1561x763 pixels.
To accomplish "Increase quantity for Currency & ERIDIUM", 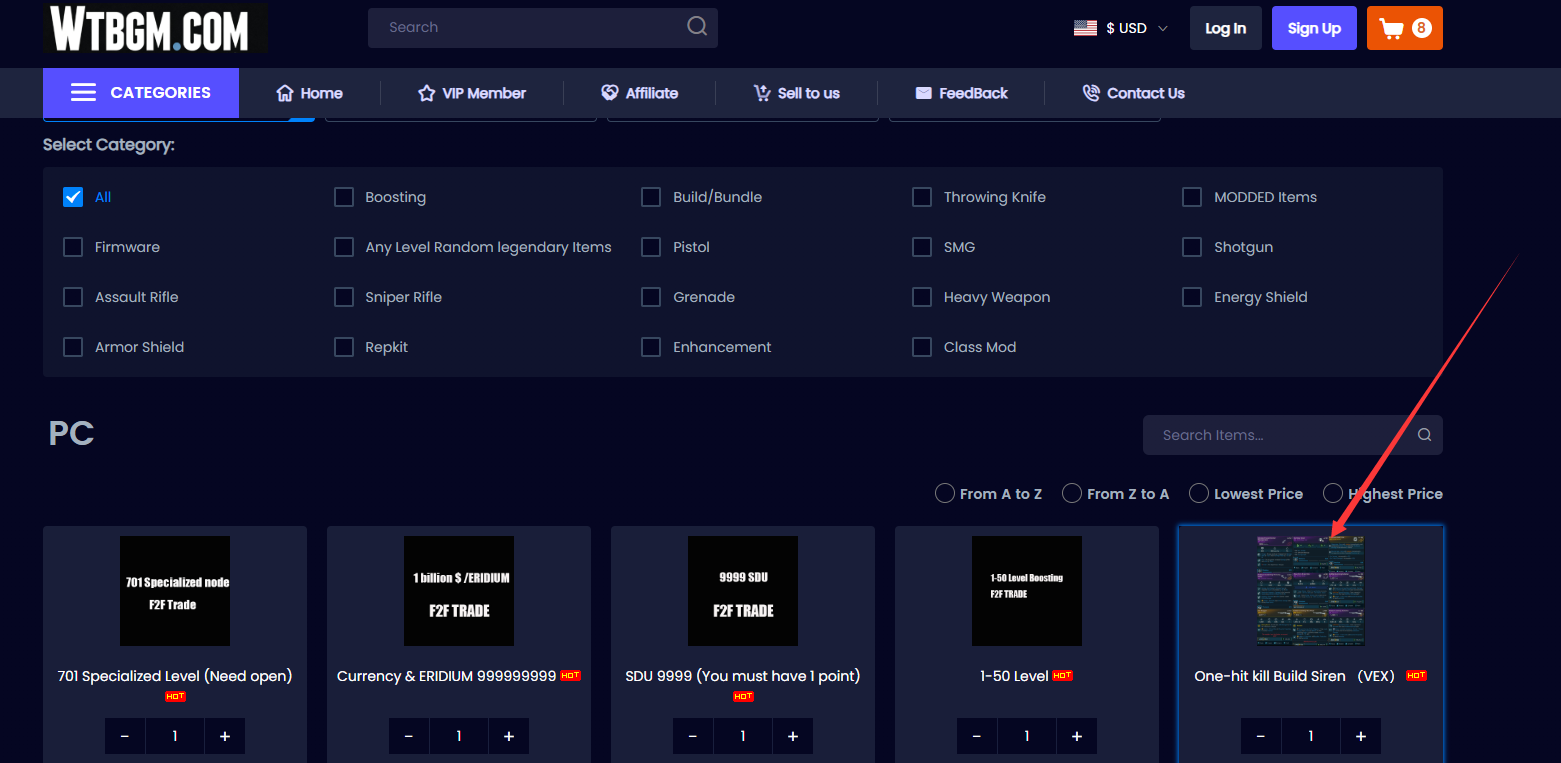I will coord(509,736).
